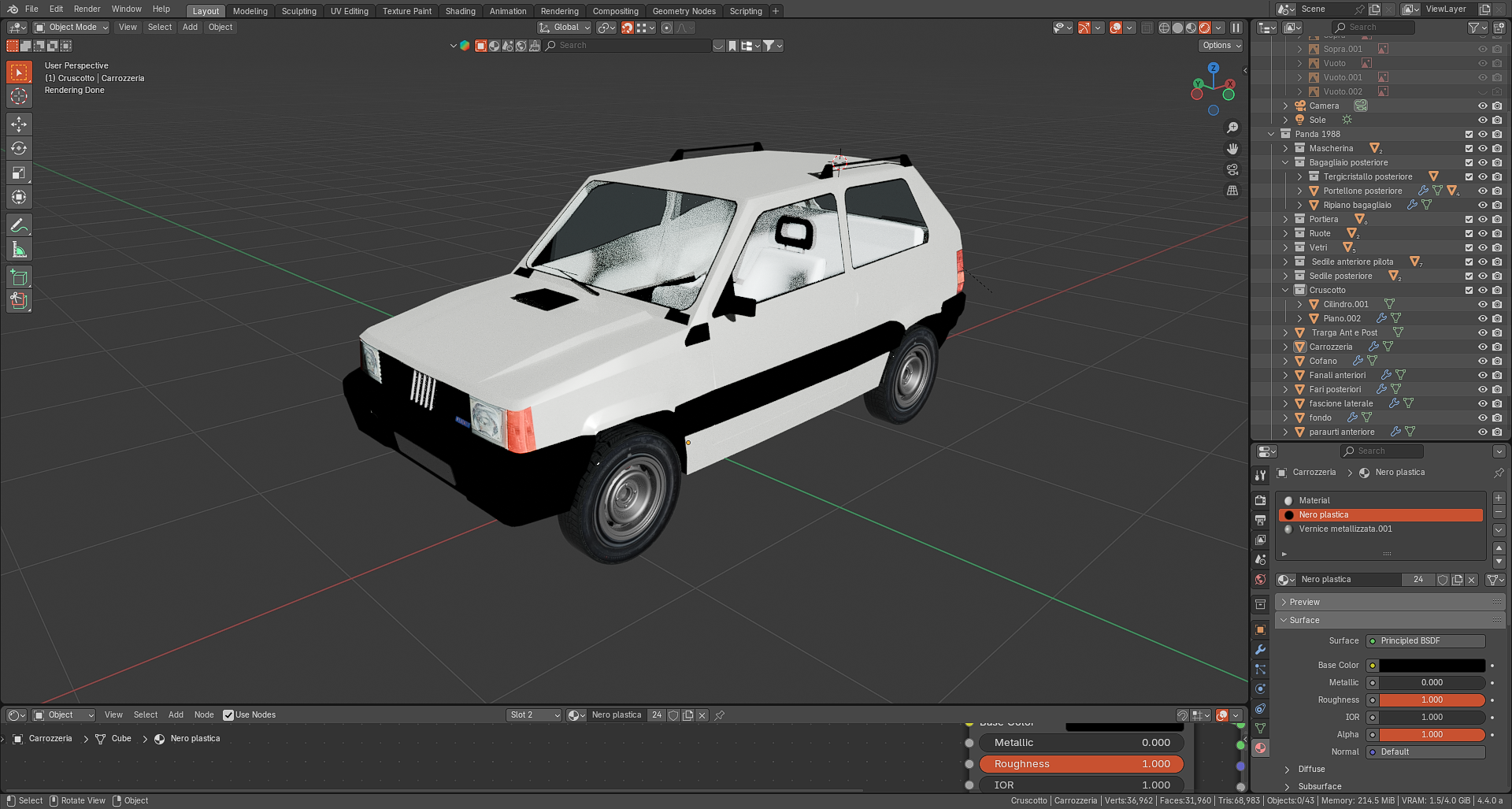
Task: Open the View Layer properties tab
Action: pyautogui.click(x=1261, y=540)
